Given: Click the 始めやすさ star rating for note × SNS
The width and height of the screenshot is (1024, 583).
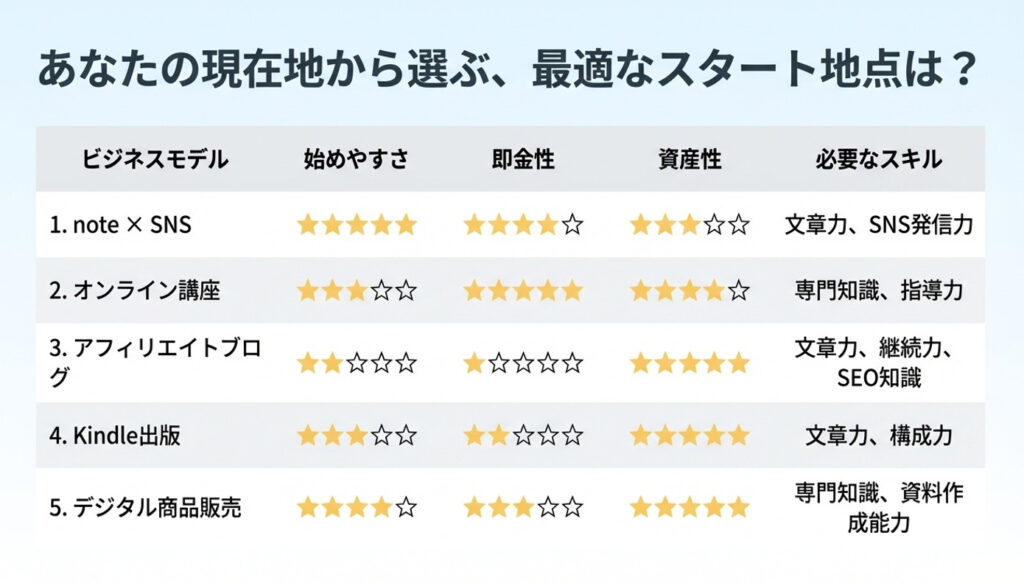Looking at the screenshot, I should tap(356, 225).
